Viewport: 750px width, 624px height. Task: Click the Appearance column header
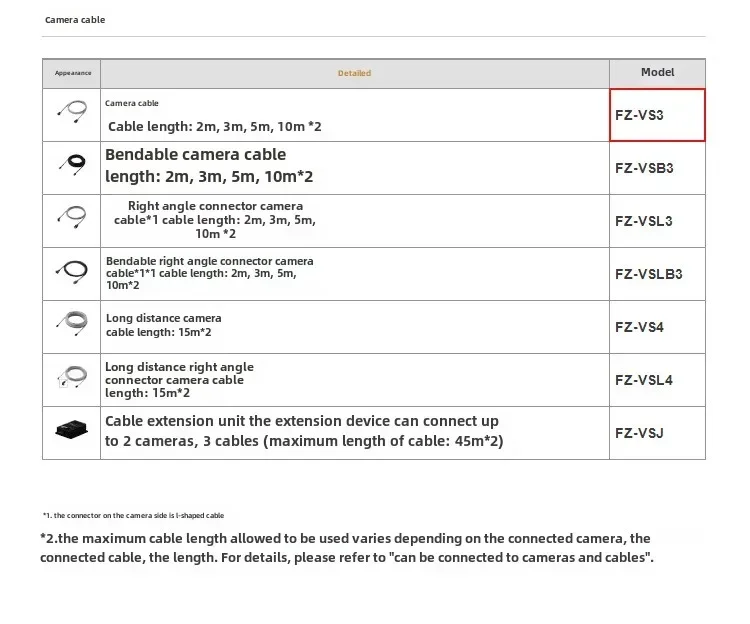click(x=72, y=73)
